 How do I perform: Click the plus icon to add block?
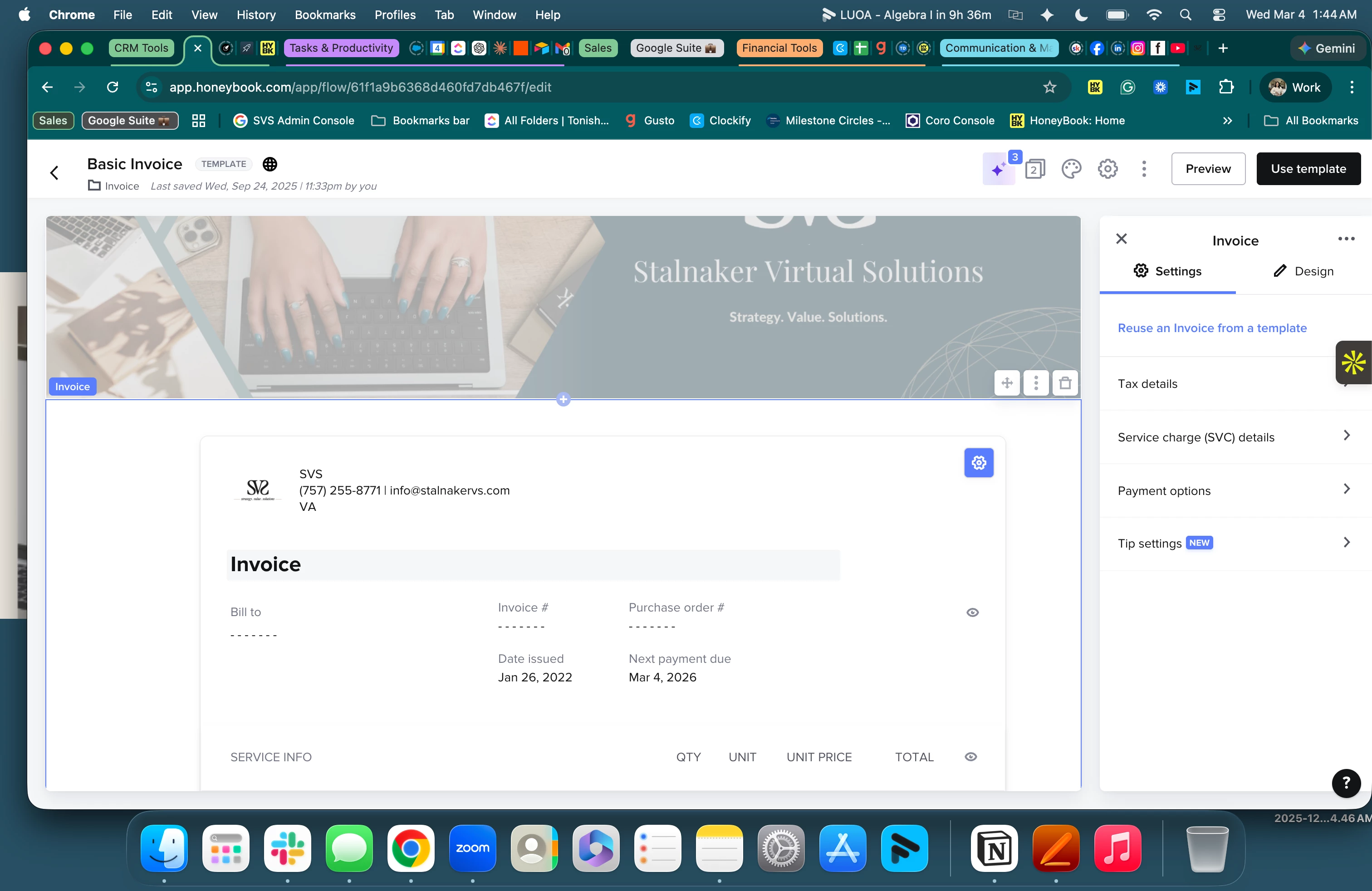pos(563,399)
